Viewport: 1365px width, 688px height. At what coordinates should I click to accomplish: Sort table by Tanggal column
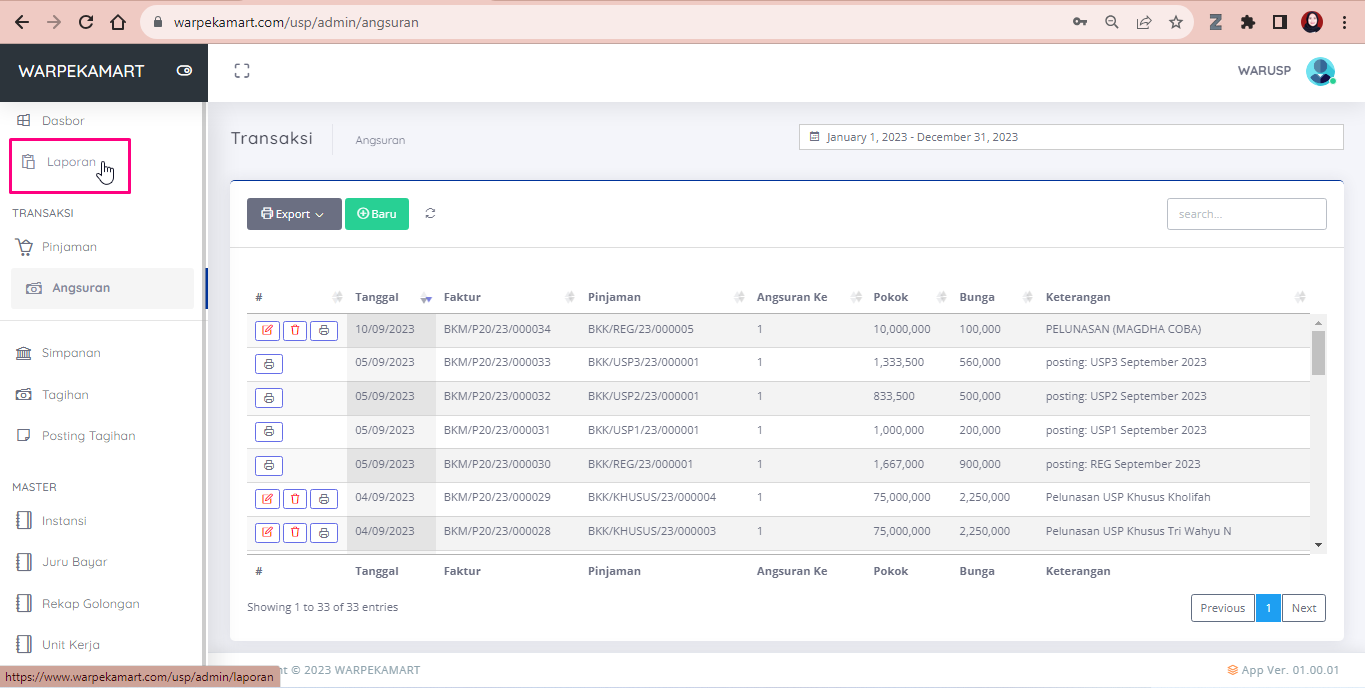(x=391, y=297)
